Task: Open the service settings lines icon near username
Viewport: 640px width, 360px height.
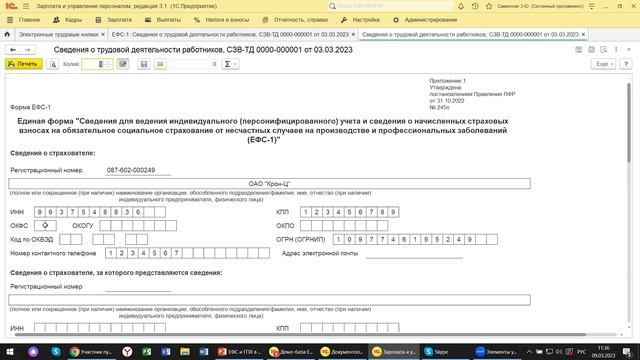Action: pos(592,6)
